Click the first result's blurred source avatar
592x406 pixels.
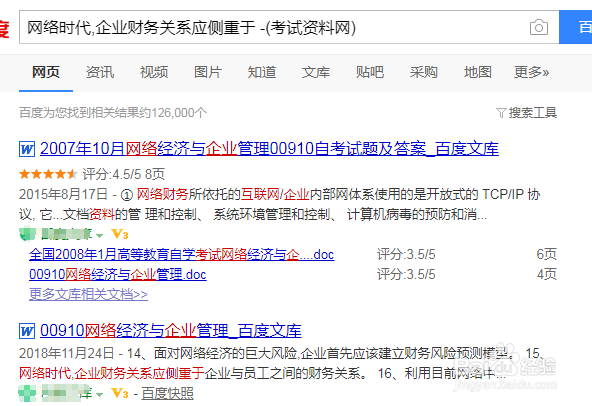(x=27, y=234)
